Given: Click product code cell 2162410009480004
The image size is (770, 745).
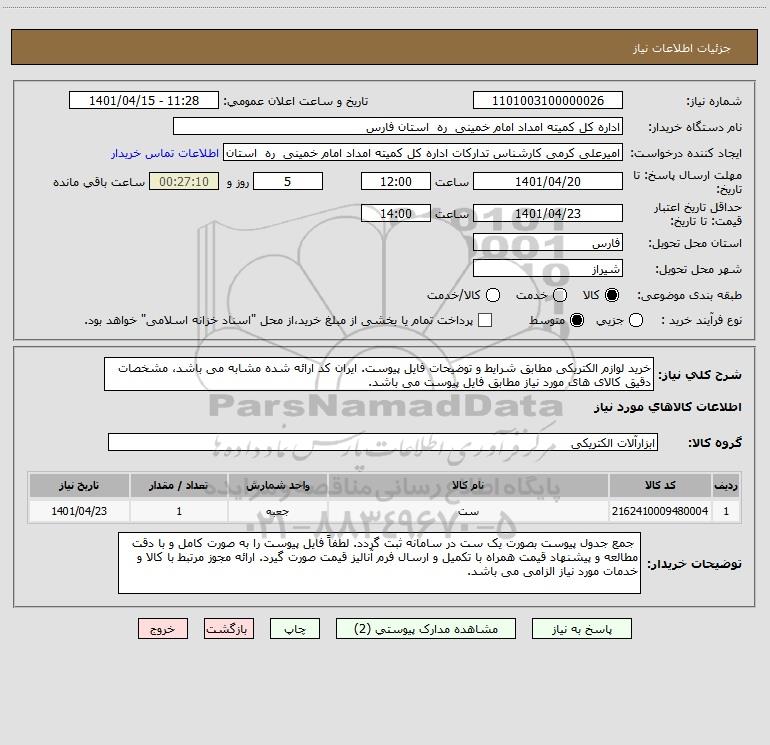Looking at the screenshot, I should (x=660, y=511).
